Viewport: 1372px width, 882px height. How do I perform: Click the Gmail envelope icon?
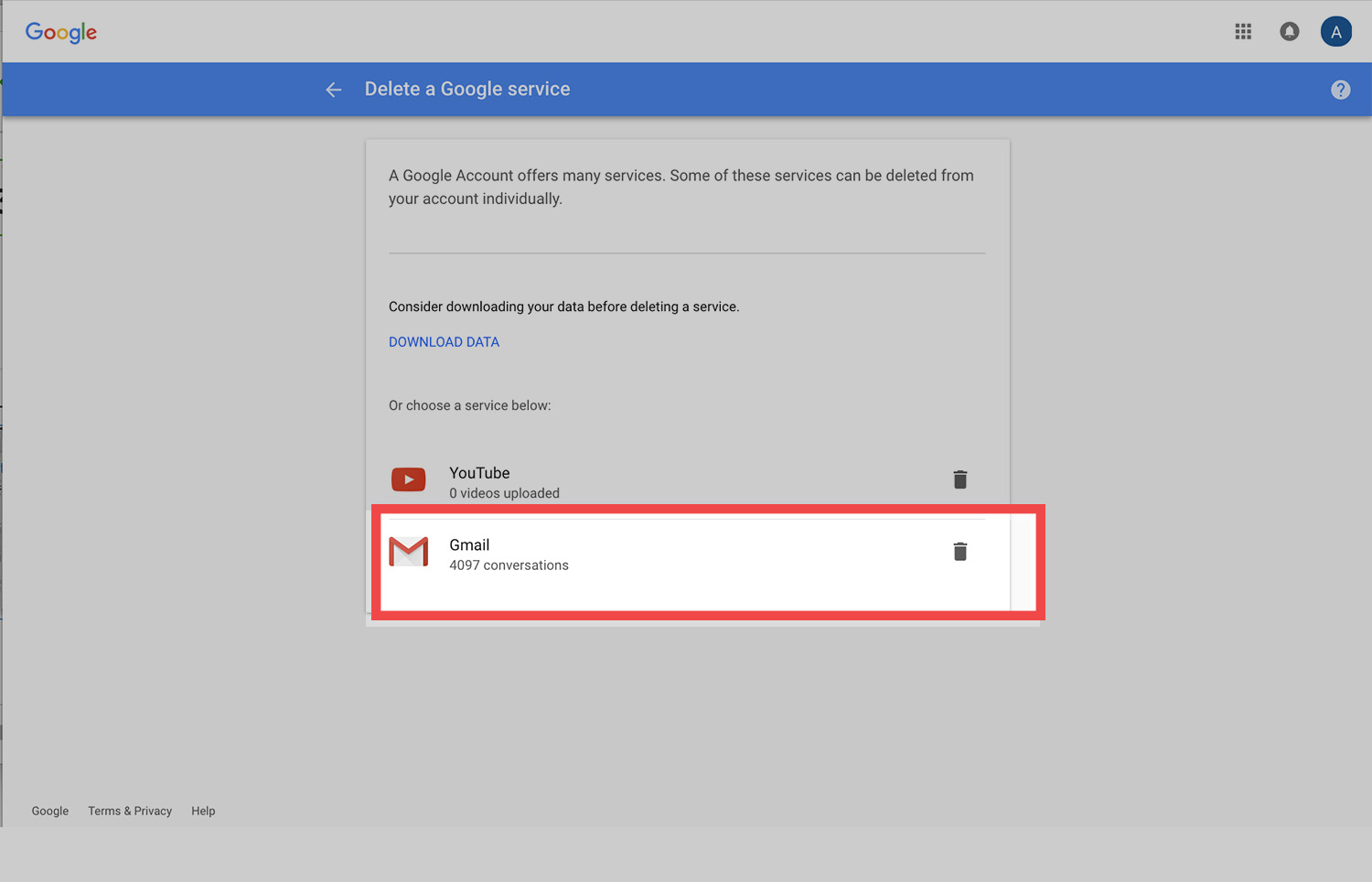[x=409, y=552]
